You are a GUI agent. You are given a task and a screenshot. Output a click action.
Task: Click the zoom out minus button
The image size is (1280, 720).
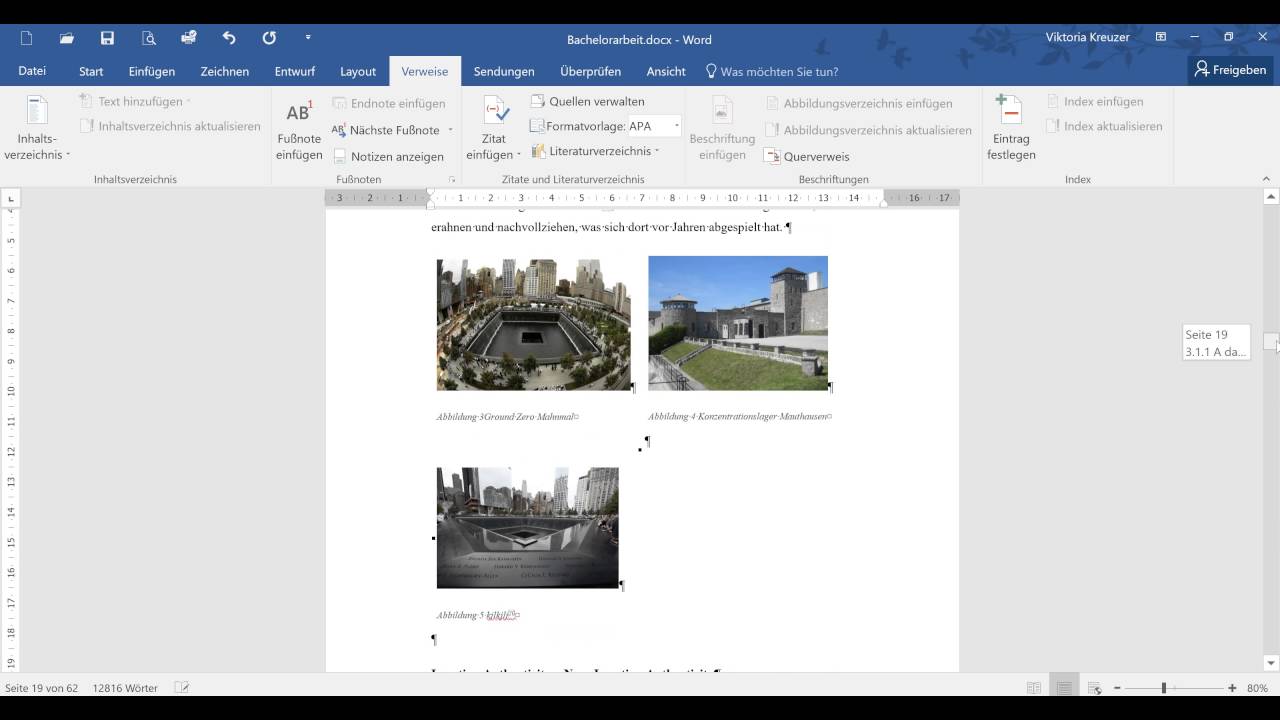[1117, 688]
